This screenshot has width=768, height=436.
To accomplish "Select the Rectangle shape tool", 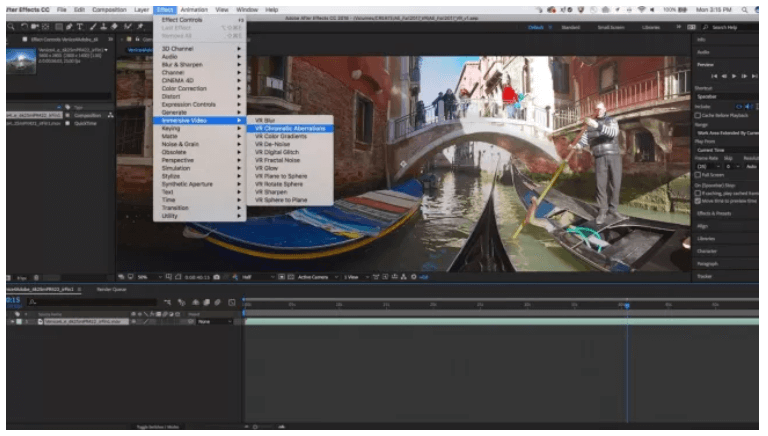I will (x=58, y=26).
